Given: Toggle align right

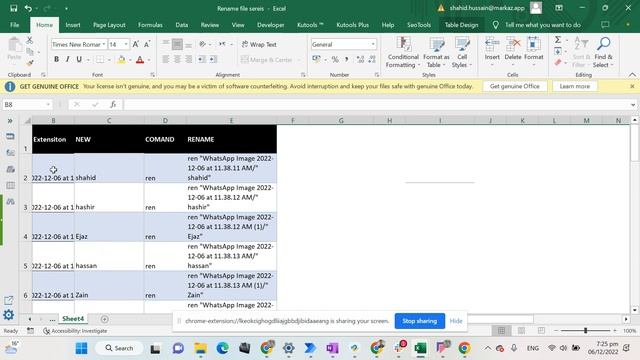Looking at the screenshot, I should pyautogui.click(x=189, y=60).
